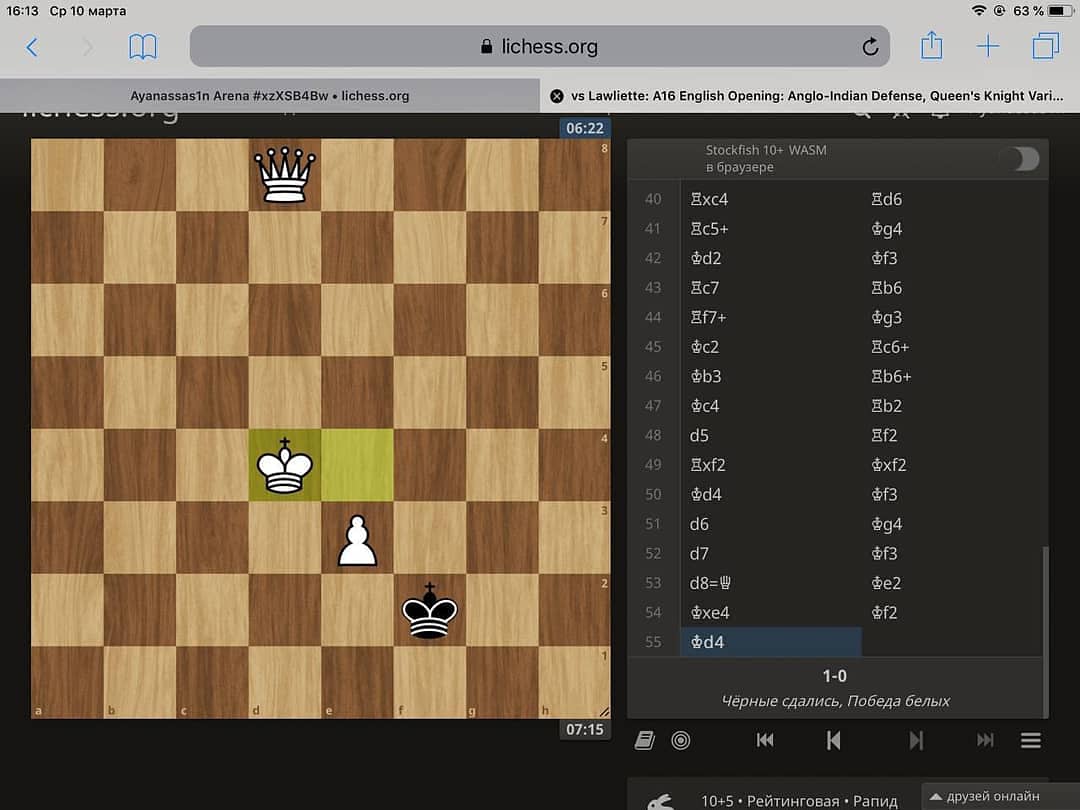Screen dimensions: 1080x810
Task: Open Safari bookmarks book icon
Action: pyautogui.click(x=143, y=46)
